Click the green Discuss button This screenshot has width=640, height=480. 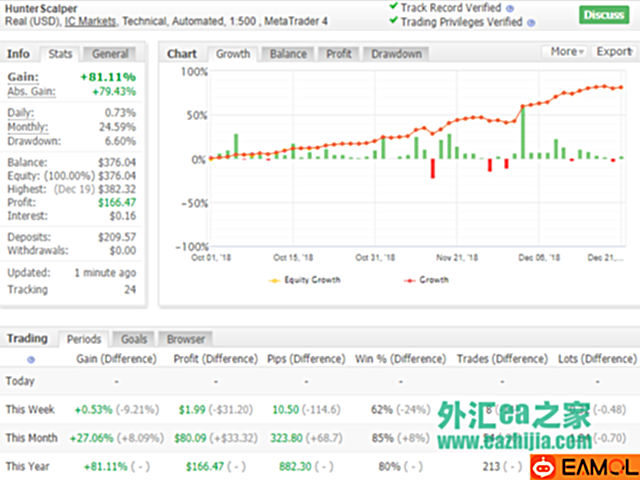pyautogui.click(x=604, y=15)
